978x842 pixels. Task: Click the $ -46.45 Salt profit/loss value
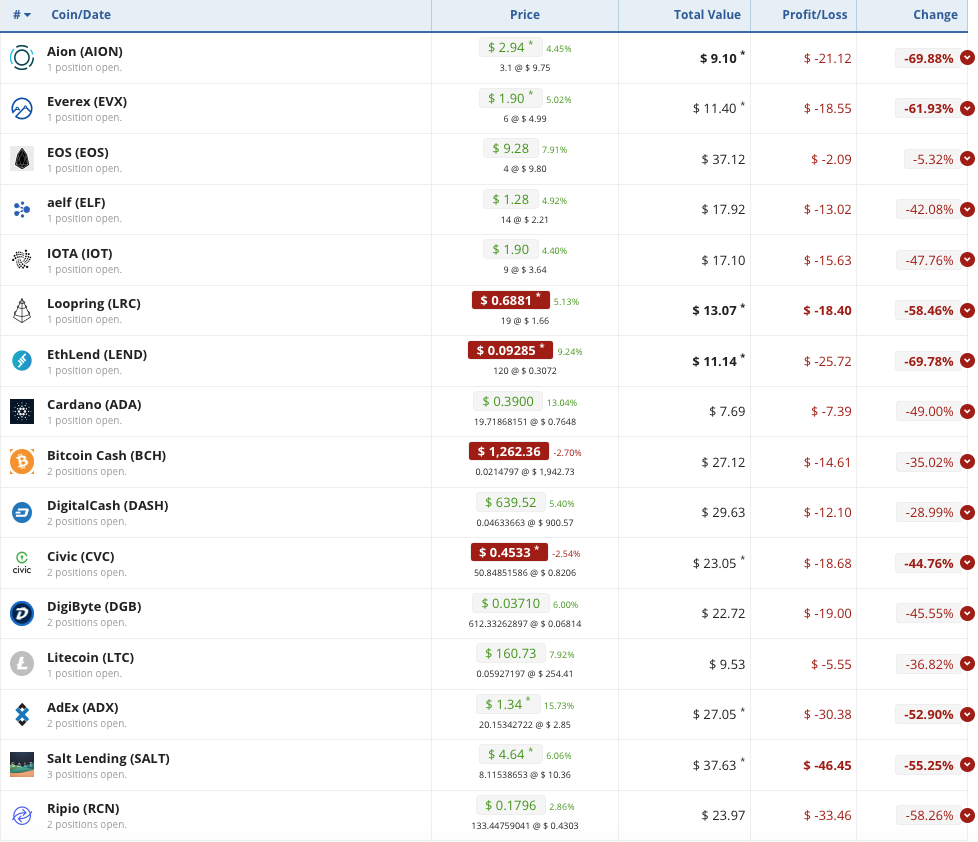point(827,765)
